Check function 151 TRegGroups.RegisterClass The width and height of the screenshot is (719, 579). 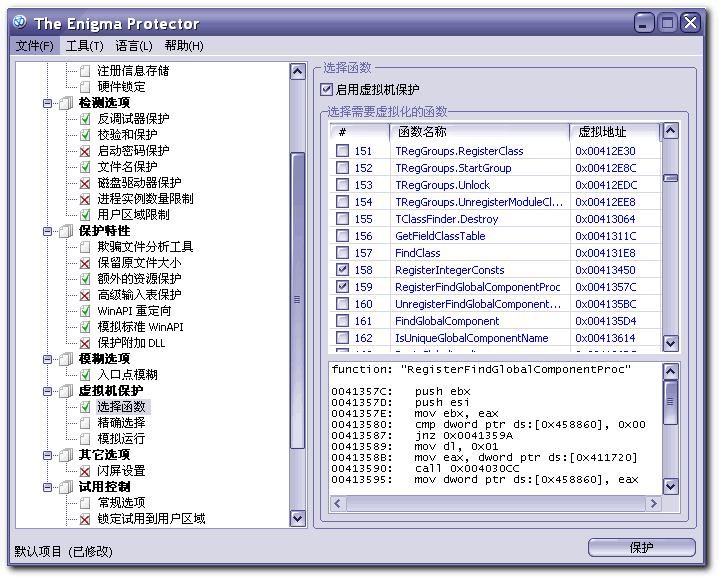point(342,151)
